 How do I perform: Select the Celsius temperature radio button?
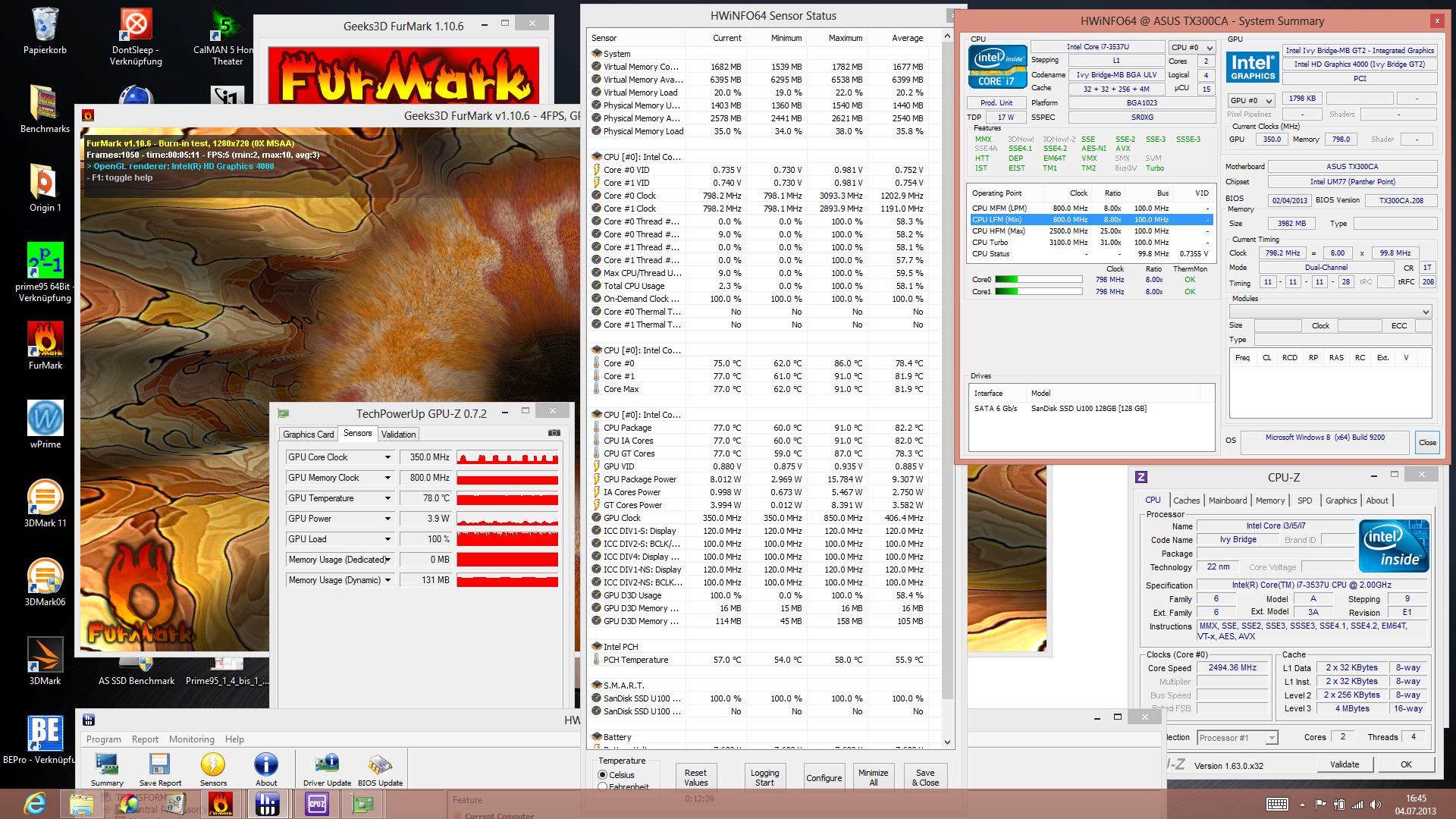click(x=603, y=775)
